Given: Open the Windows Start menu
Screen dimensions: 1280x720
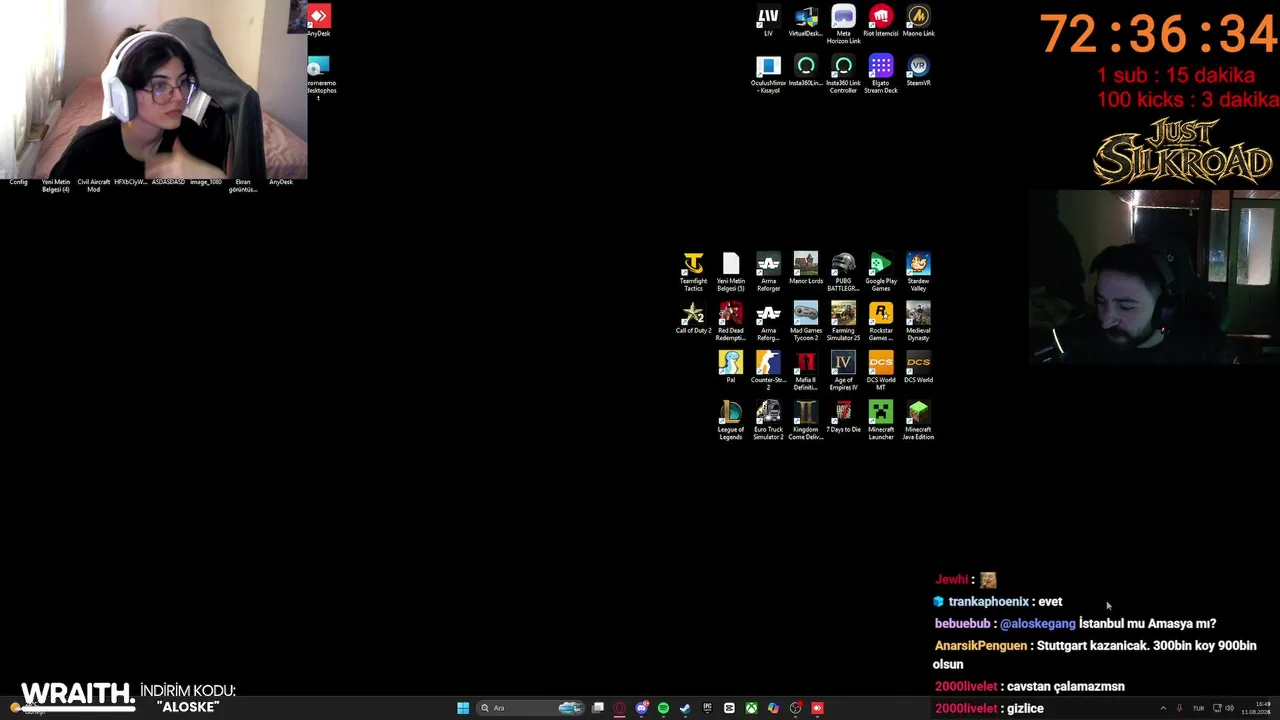Looking at the screenshot, I should 463,708.
